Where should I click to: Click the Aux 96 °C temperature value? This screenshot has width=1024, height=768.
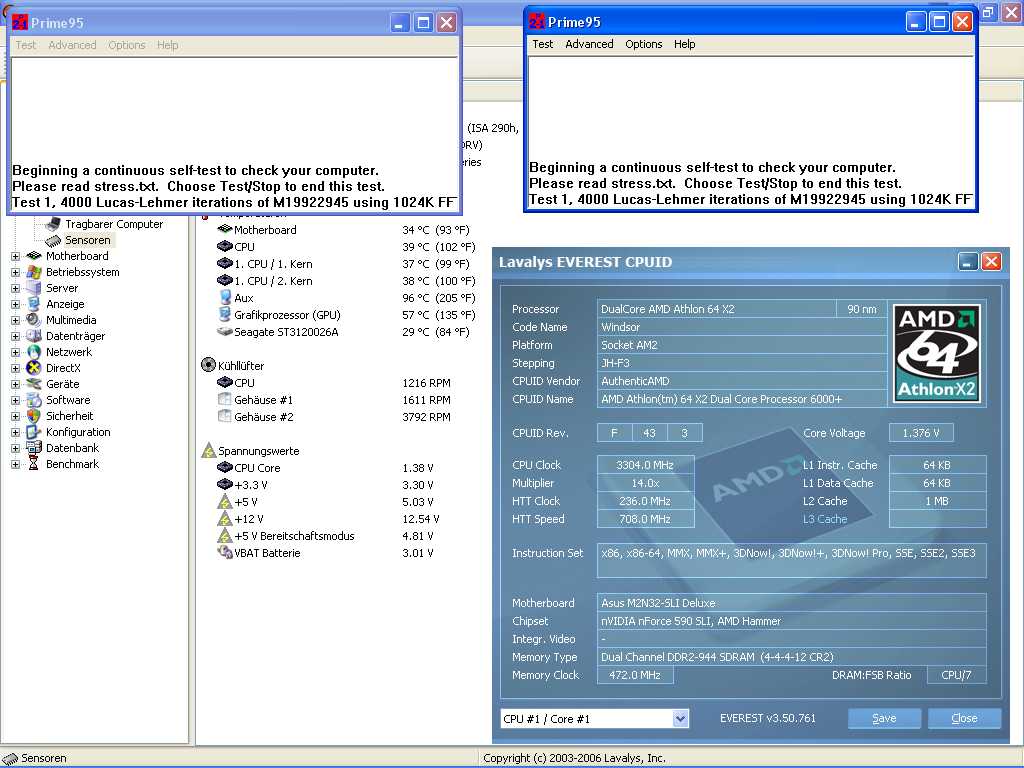point(439,298)
